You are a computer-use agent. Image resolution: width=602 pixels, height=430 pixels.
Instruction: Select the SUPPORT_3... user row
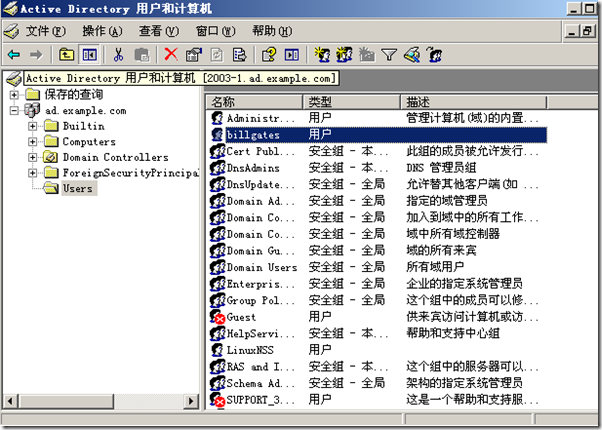pos(378,400)
